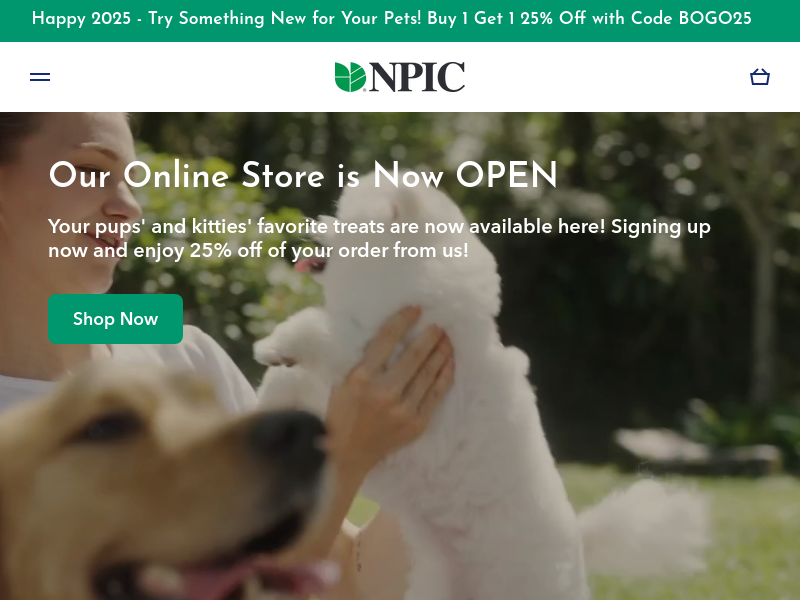The image size is (800, 600).
Task: Open the hamburger navigation menu
Action: pos(40,77)
